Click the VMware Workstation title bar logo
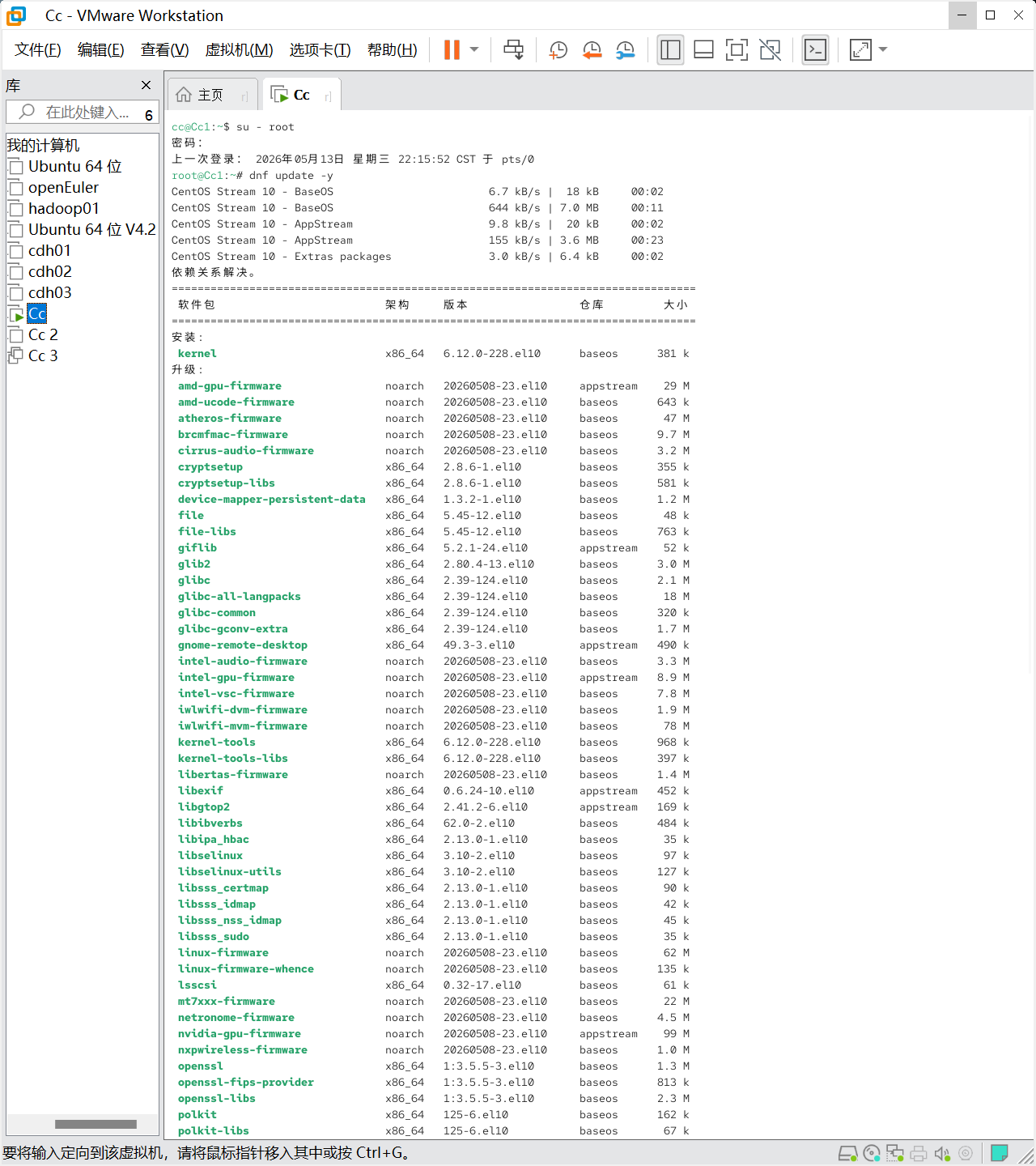This screenshot has height=1166, width=1036. click(16, 15)
